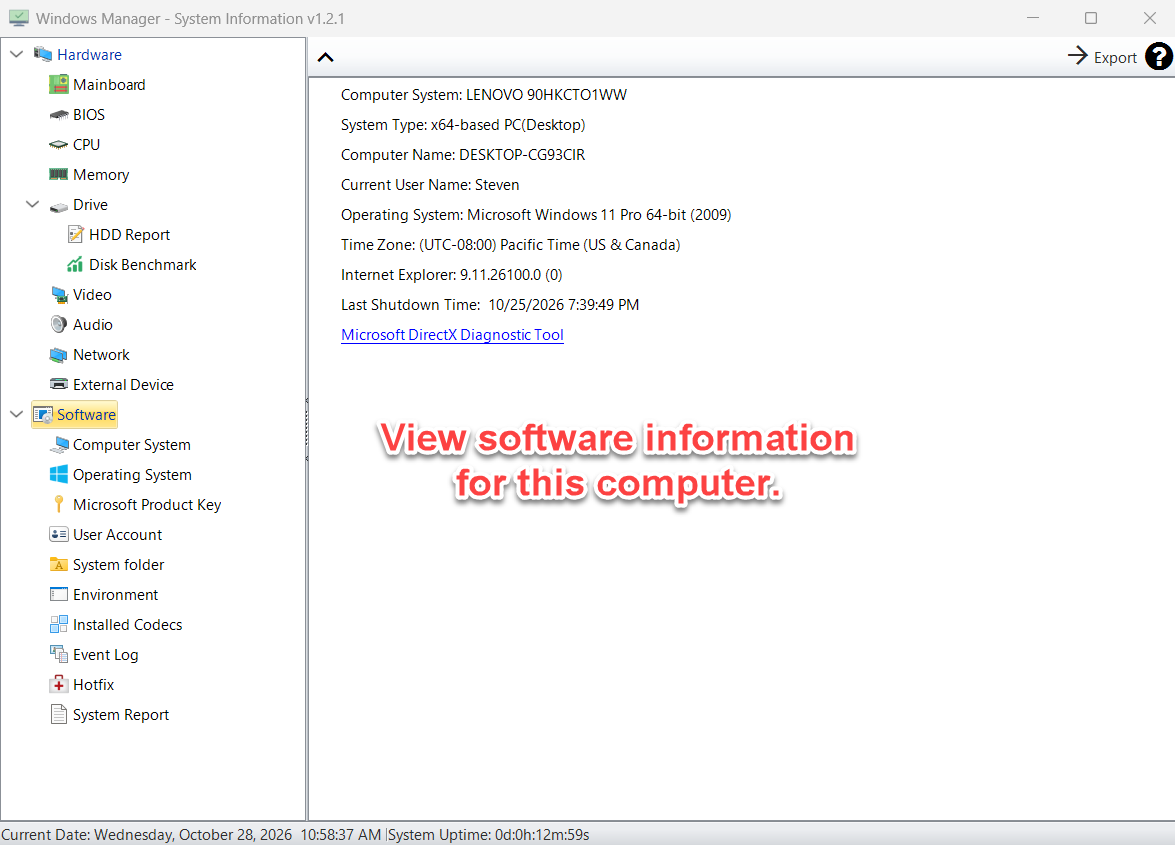Click the HDD Report icon
The image size is (1175, 847).
(75, 235)
